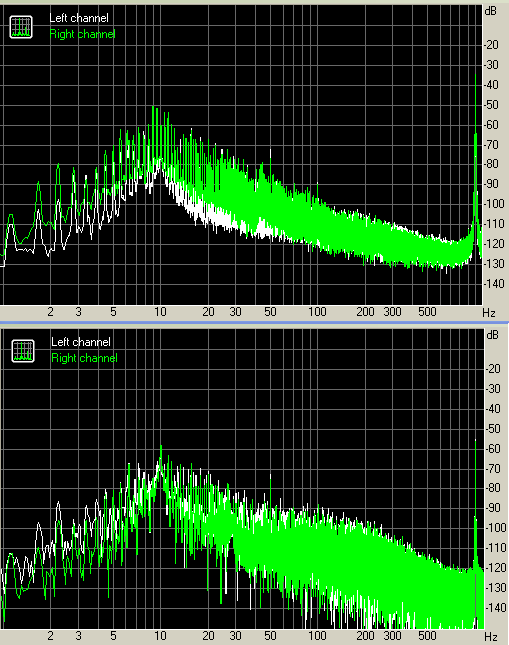Click the 100 Hz label under the bottom graph
Image resolution: width=509 pixels, height=645 pixels.
point(317,636)
